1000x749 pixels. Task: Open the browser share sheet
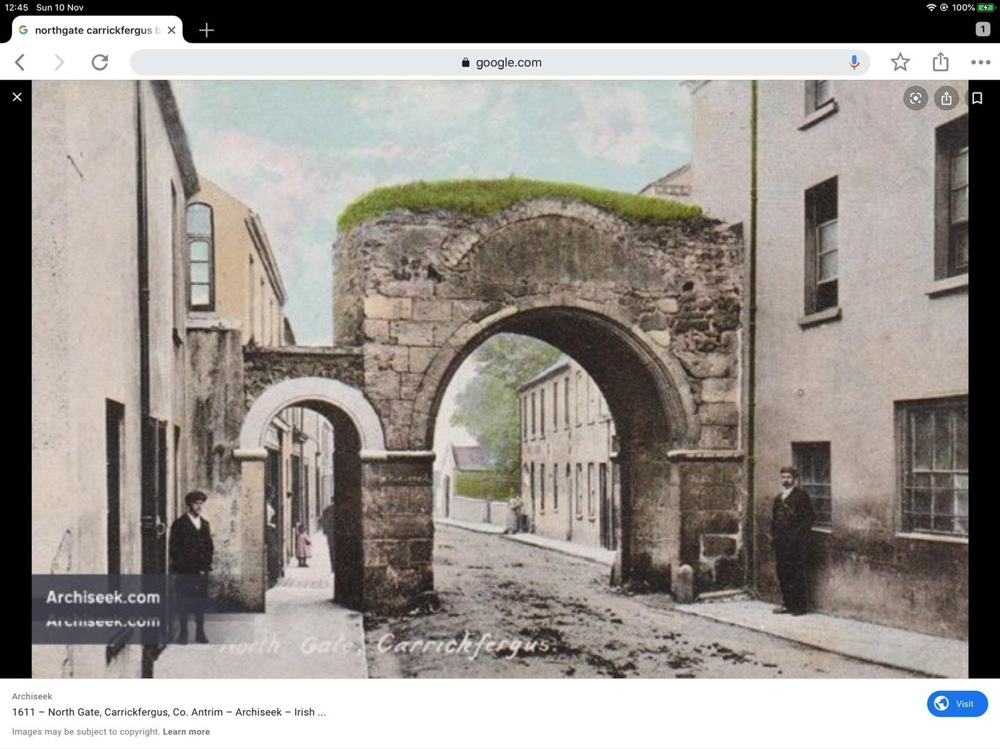coord(940,62)
